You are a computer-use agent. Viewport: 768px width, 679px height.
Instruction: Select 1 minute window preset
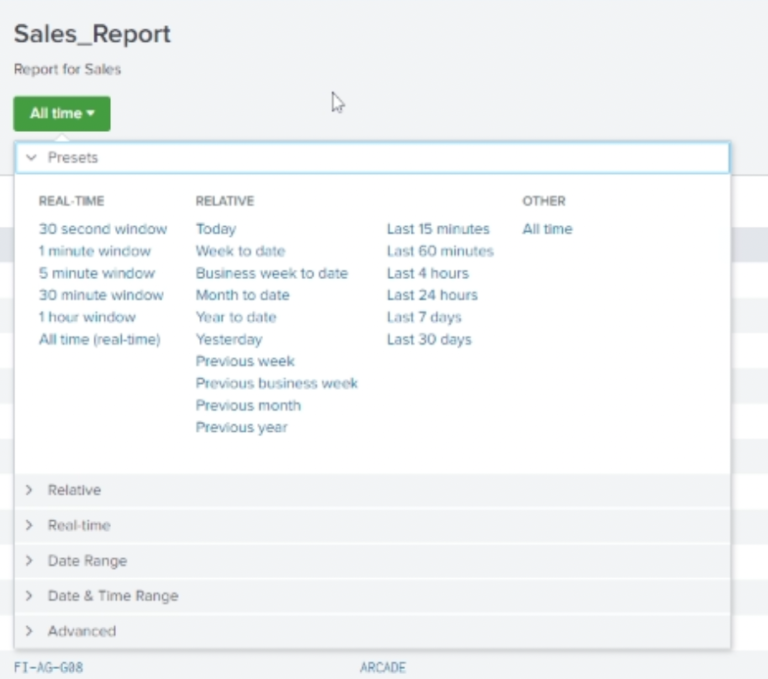95,251
